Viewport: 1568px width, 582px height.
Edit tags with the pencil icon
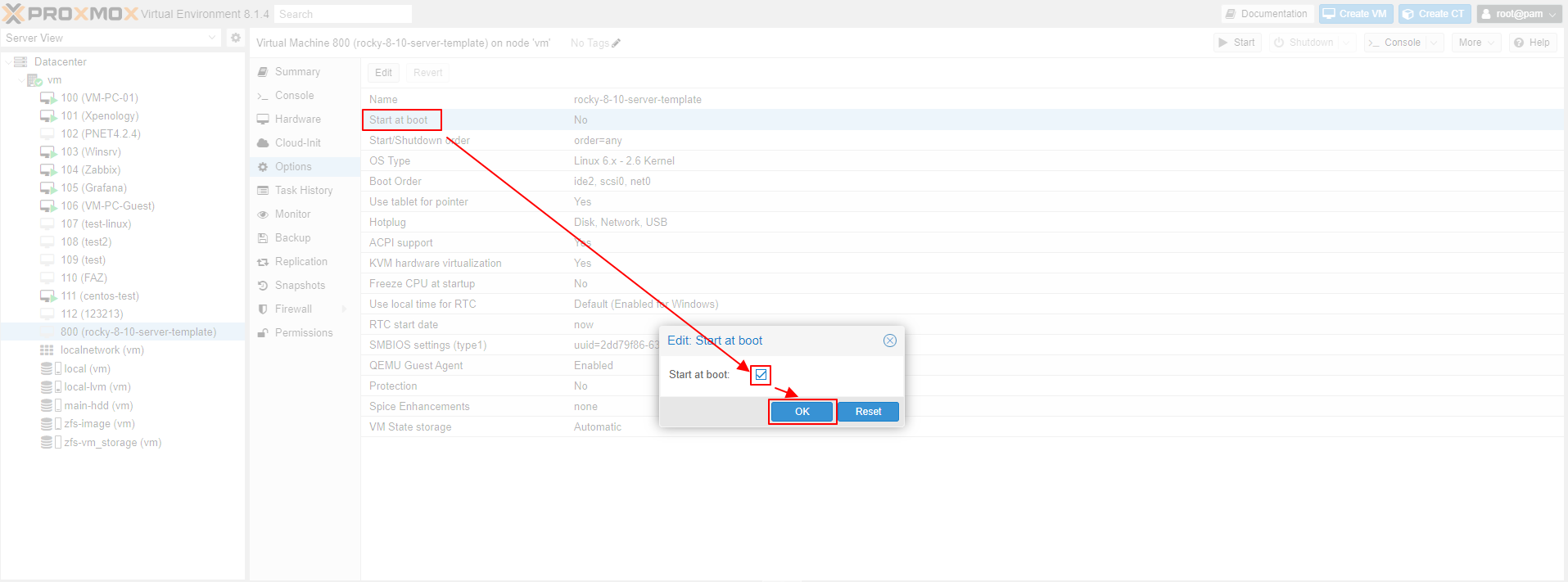tap(616, 43)
